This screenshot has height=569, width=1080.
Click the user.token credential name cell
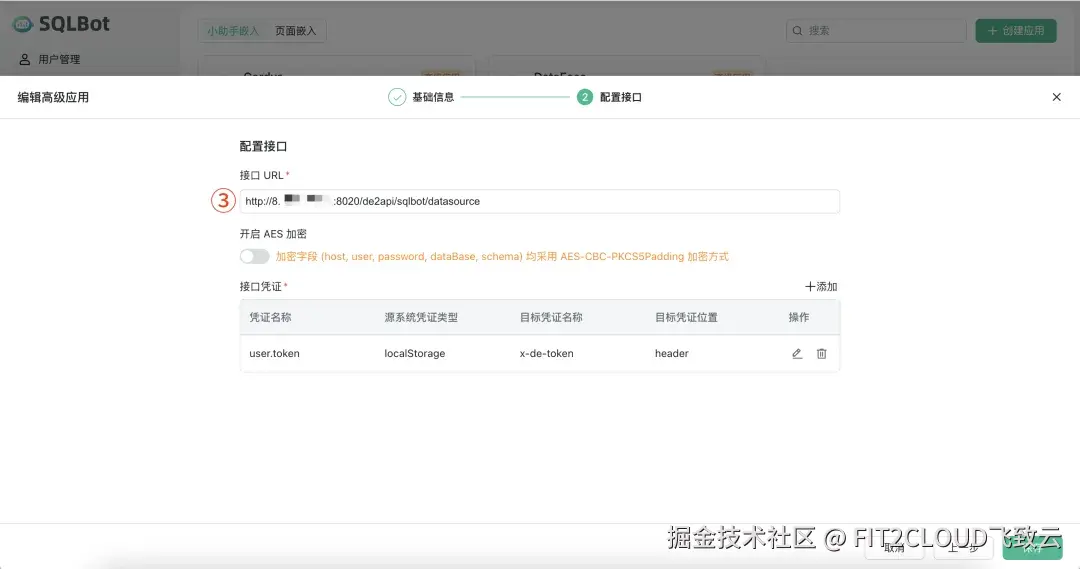pos(274,353)
